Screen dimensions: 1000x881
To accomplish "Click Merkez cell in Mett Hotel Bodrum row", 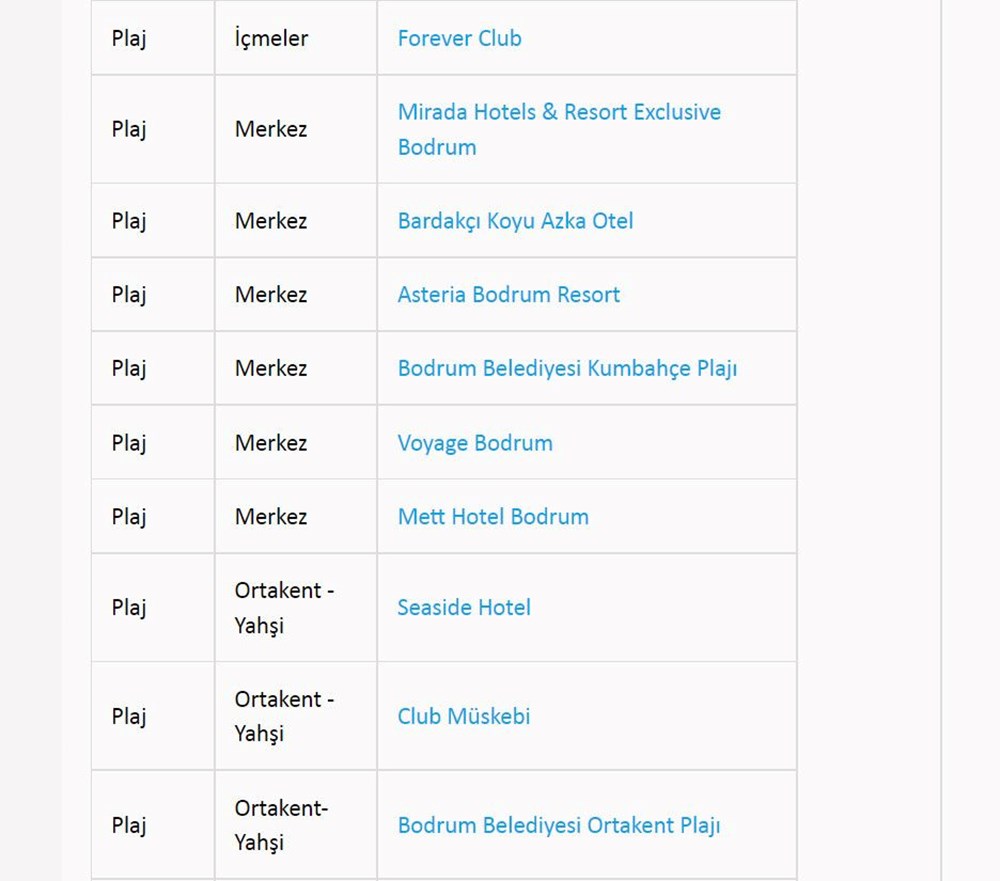I will point(270,517).
